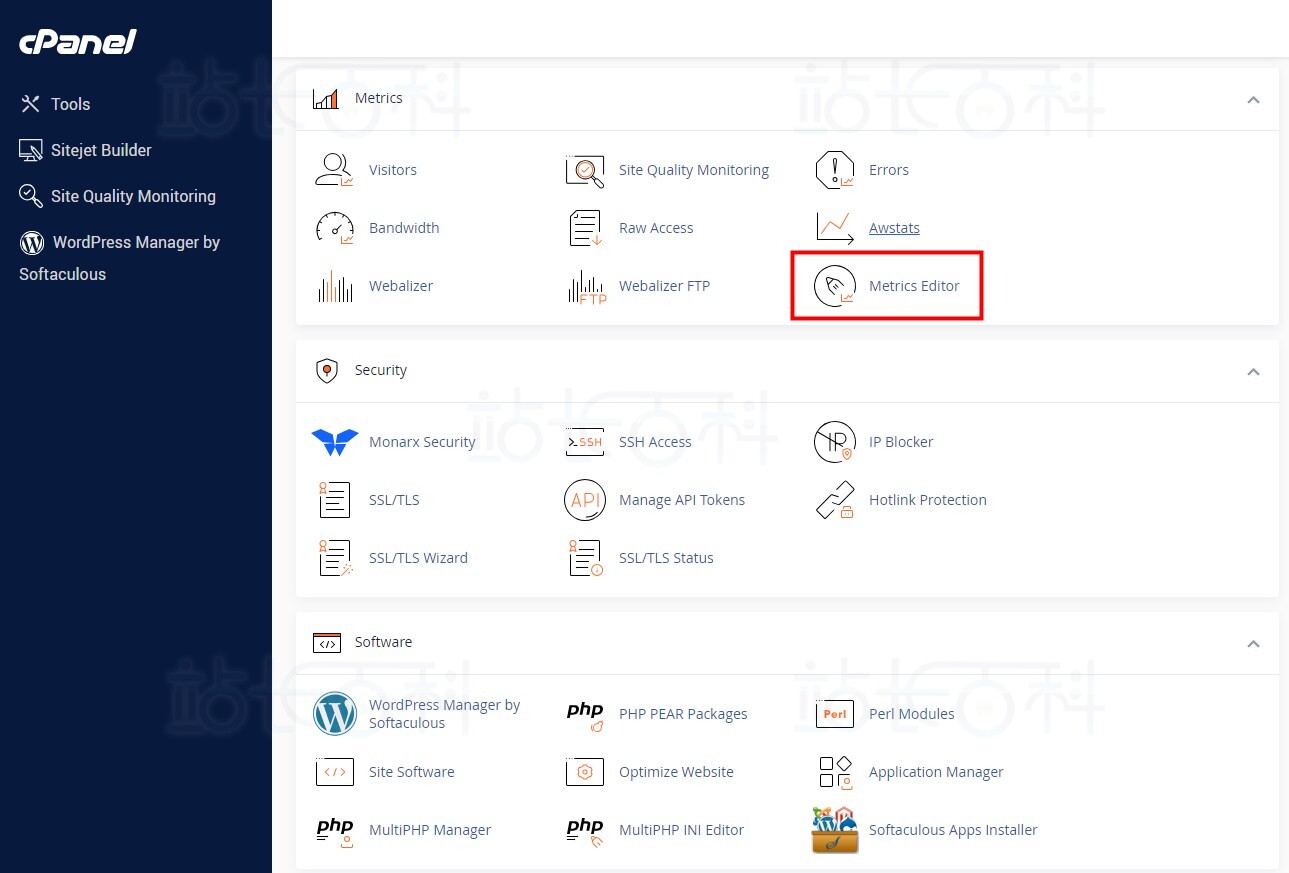Open the Metrics Editor link
Screen dimensions: 1289x873
click(914, 286)
